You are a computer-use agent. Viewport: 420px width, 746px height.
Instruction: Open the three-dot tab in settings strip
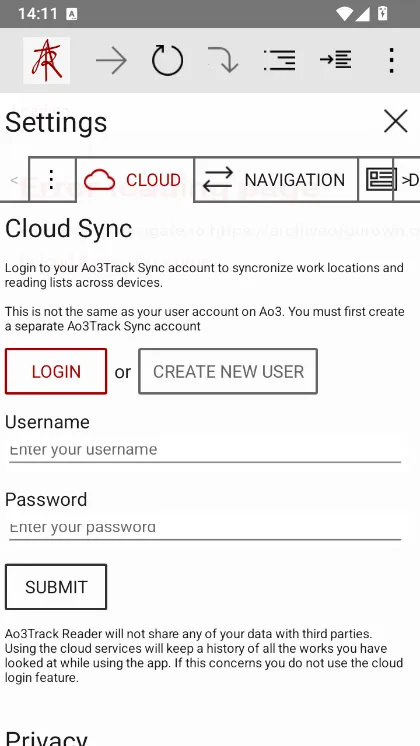coord(52,180)
